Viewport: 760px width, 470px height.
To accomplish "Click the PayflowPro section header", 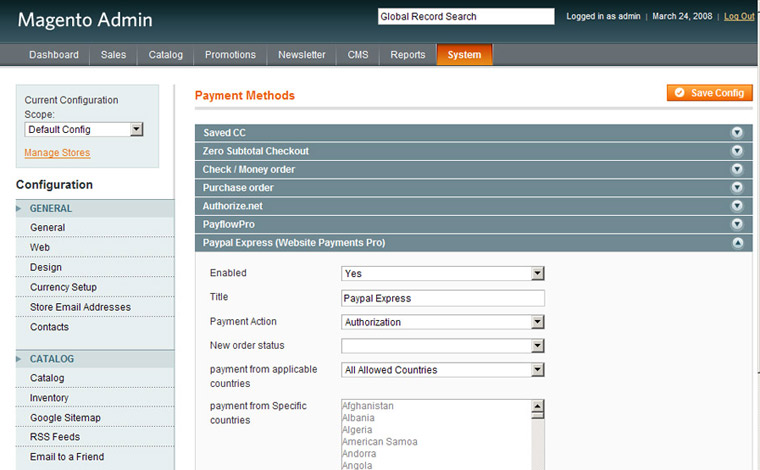I will coord(474,224).
